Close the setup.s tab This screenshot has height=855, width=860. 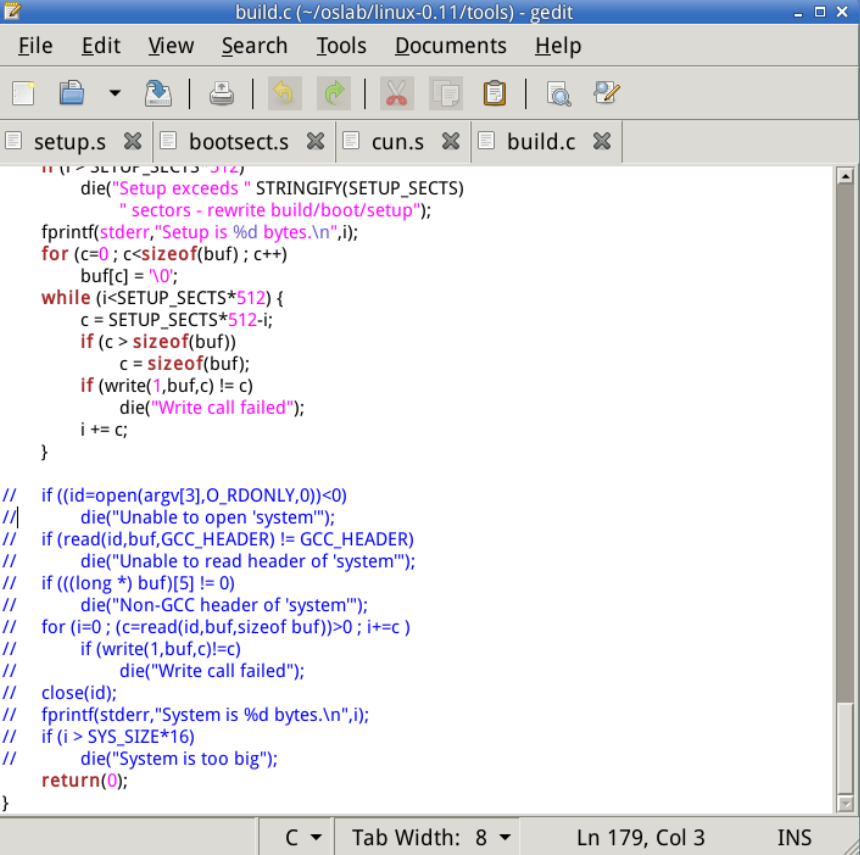point(132,141)
